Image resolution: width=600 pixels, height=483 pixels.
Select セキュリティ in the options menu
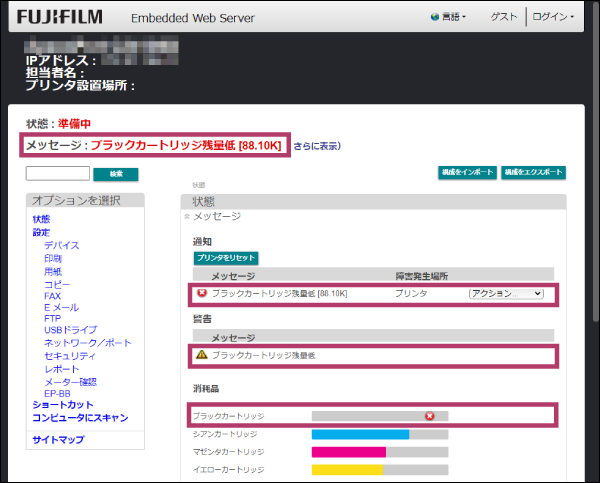[x=70, y=356]
